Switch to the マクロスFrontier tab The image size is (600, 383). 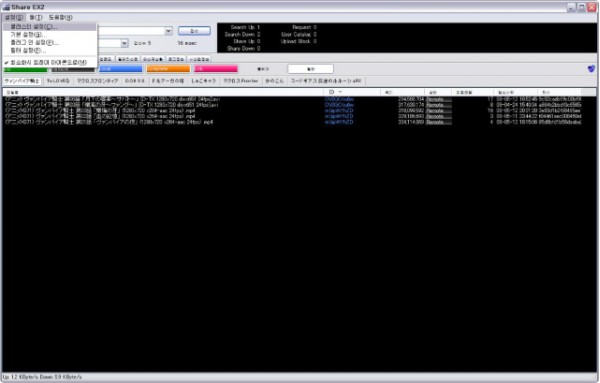pos(241,81)
